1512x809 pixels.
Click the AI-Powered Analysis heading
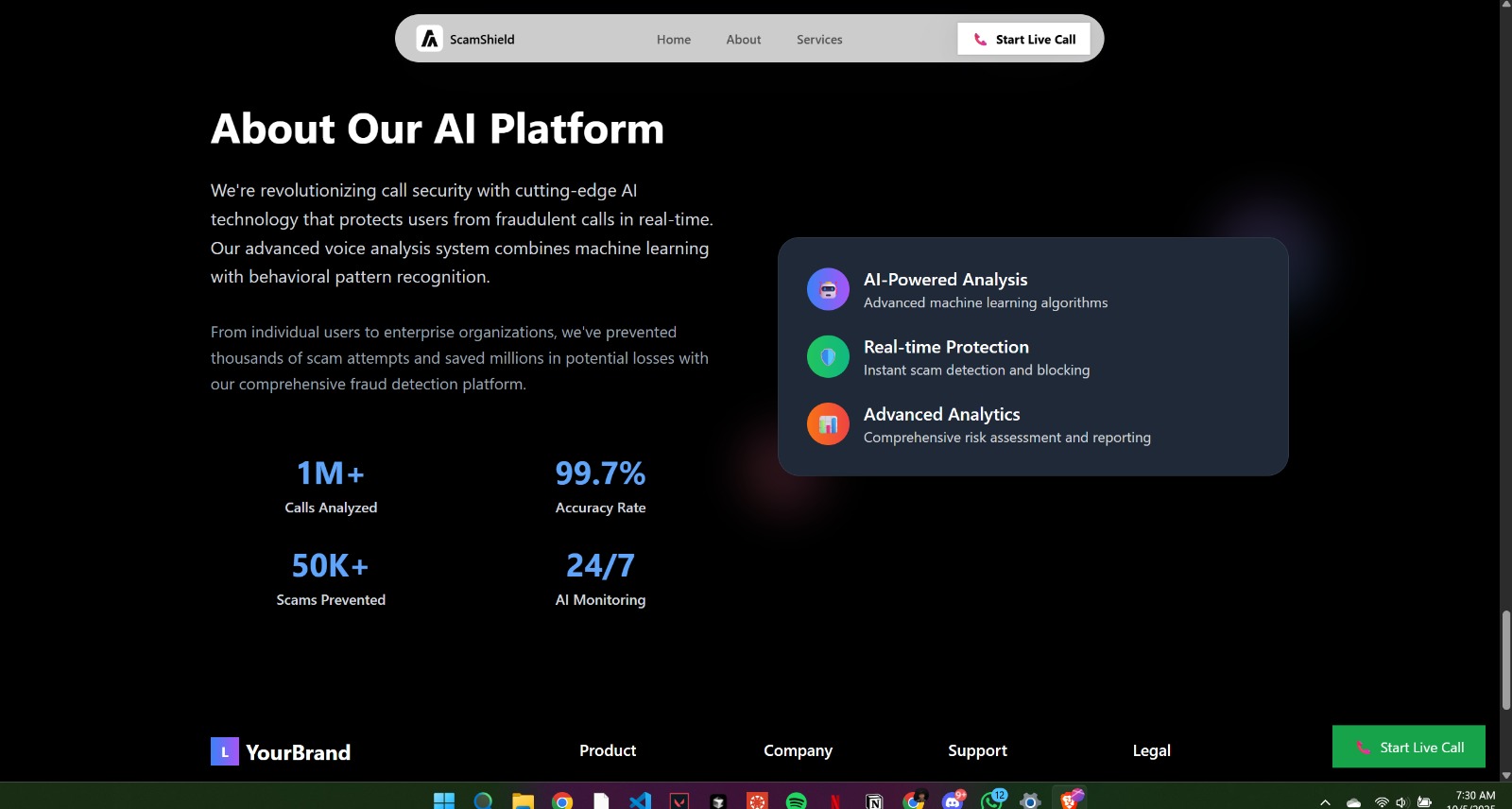[945, 280]
